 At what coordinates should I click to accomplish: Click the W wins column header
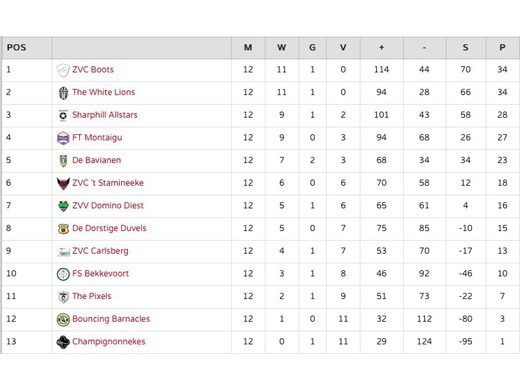[282, 48]
